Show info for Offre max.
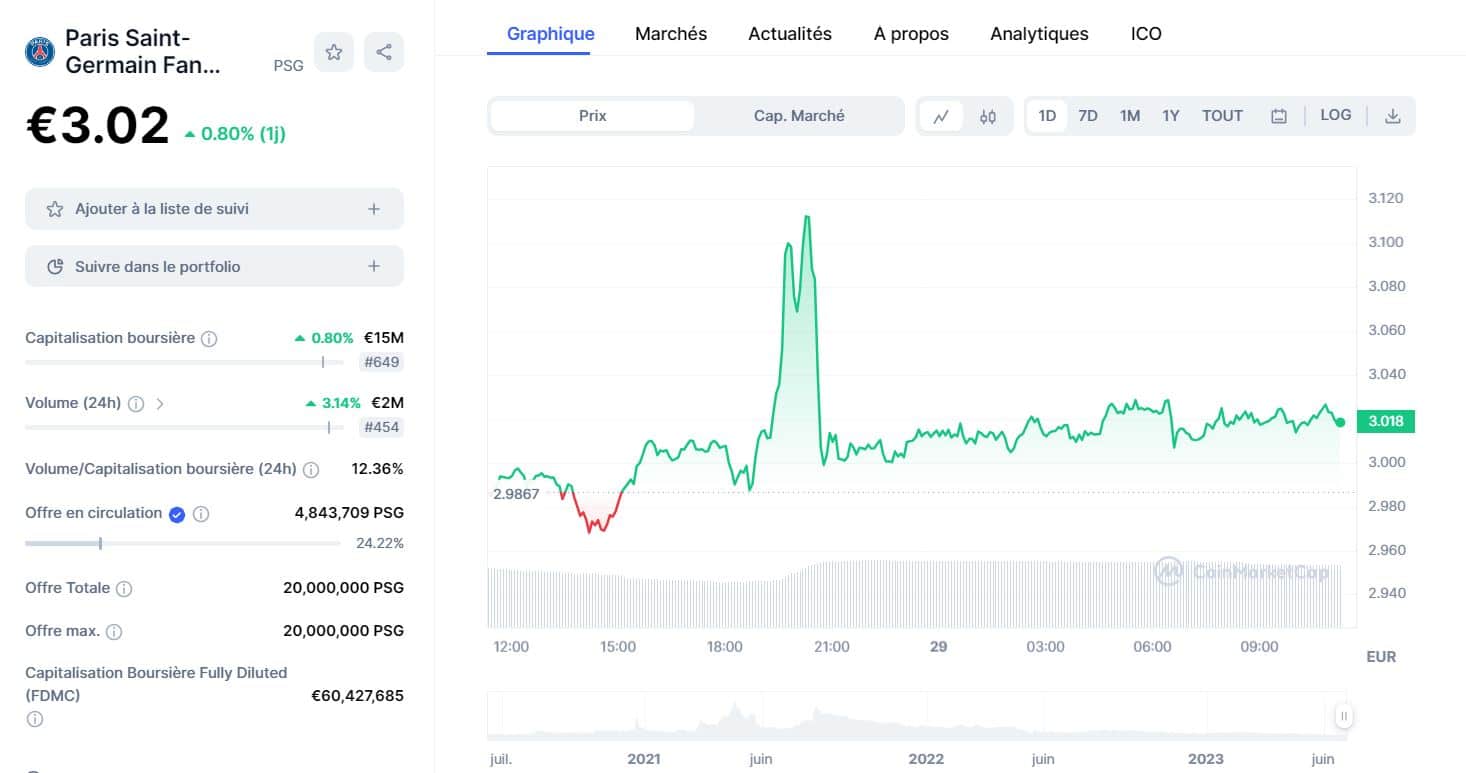This screenshot has height=773, width=1466. (x=114, y=632)
